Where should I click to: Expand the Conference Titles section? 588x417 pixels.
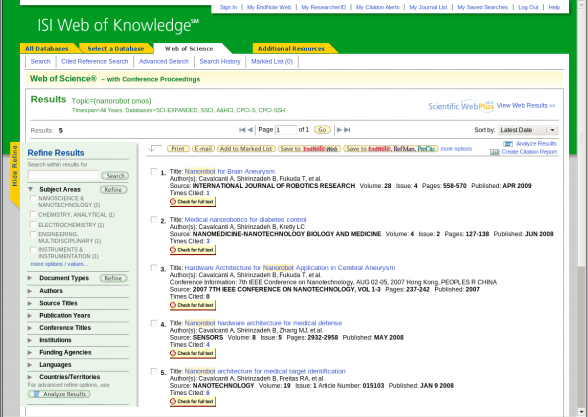[30, 328]
